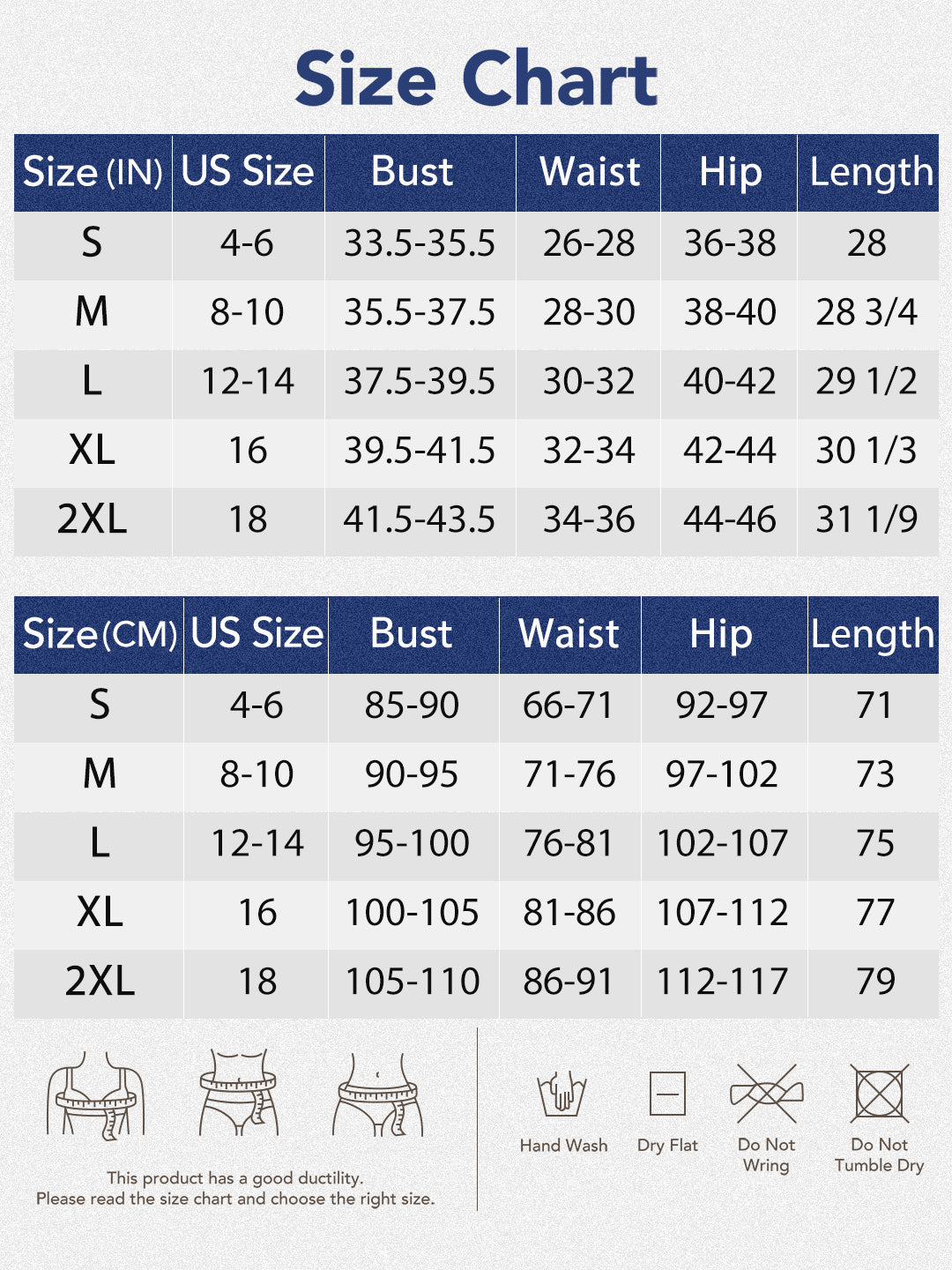Select the 105-110 bust cell
This screenshot has width=952, height=1270.
[413, 982]
